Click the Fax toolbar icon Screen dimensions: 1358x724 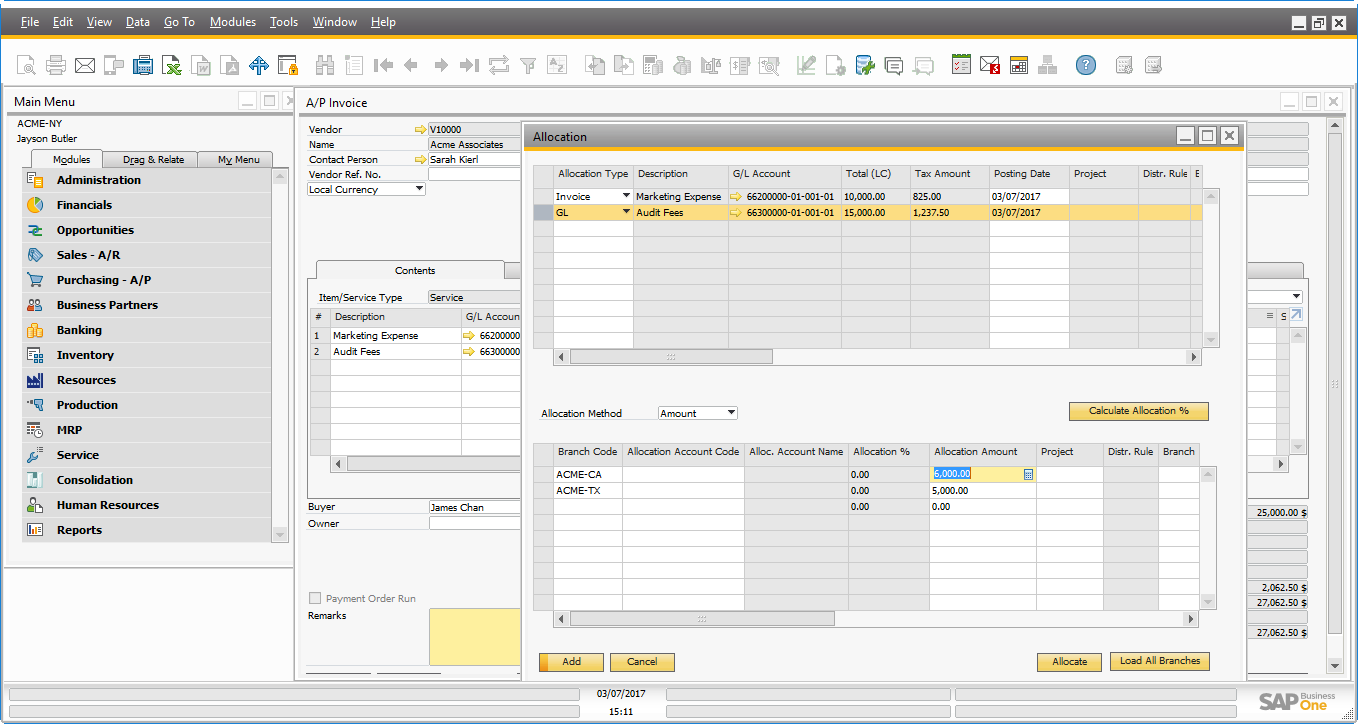pos(143,66)
